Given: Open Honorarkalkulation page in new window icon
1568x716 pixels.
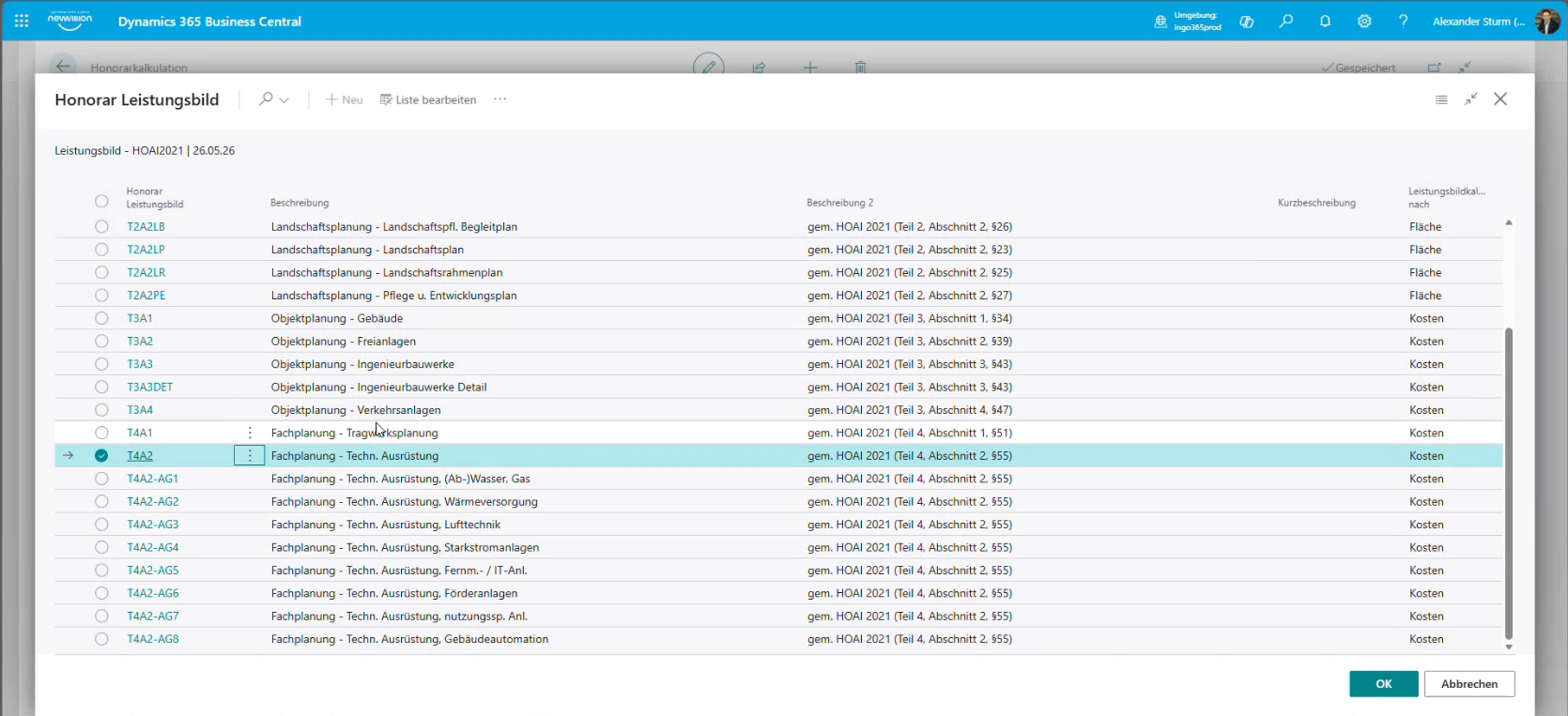Looking at the screenshot, I should (1434, 68).
